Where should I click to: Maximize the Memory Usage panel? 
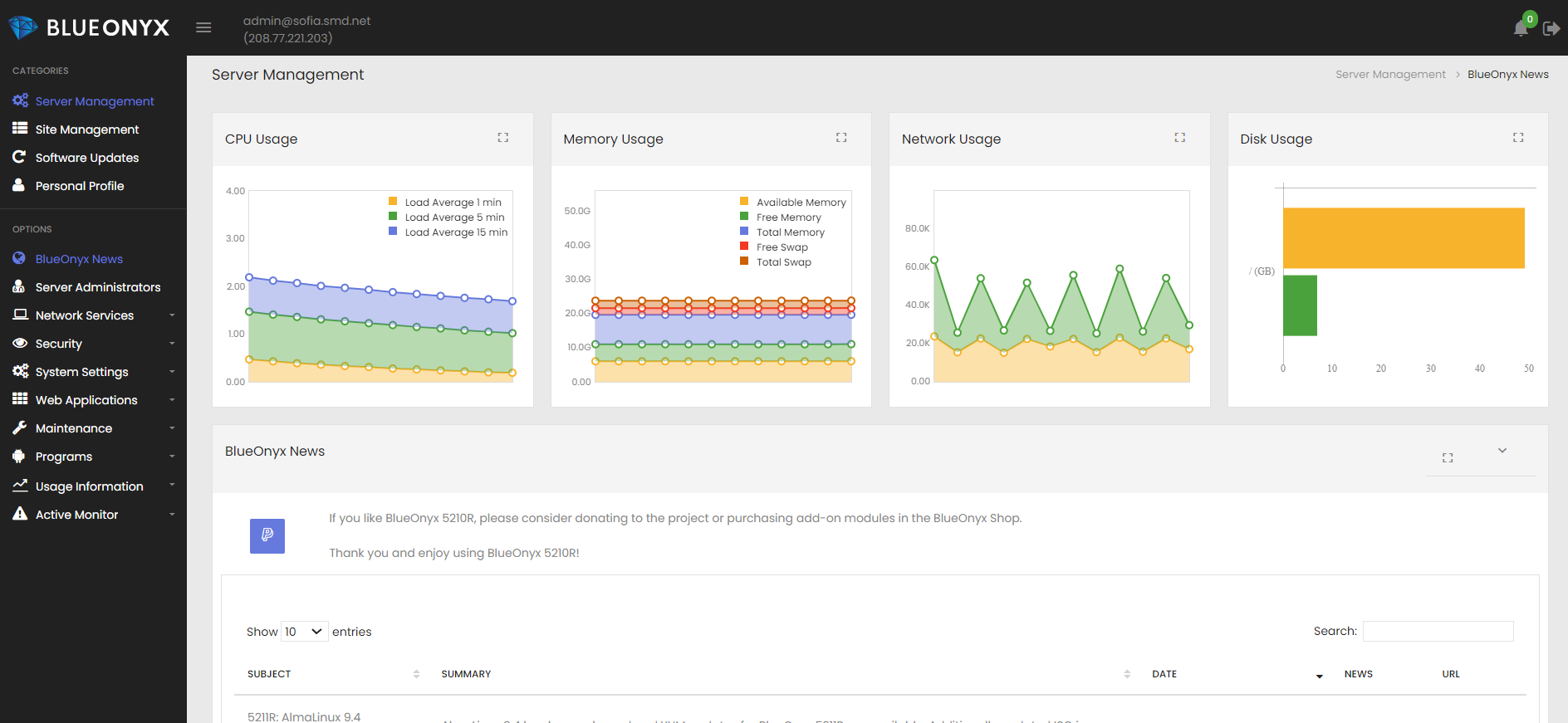tap(841, 138)
